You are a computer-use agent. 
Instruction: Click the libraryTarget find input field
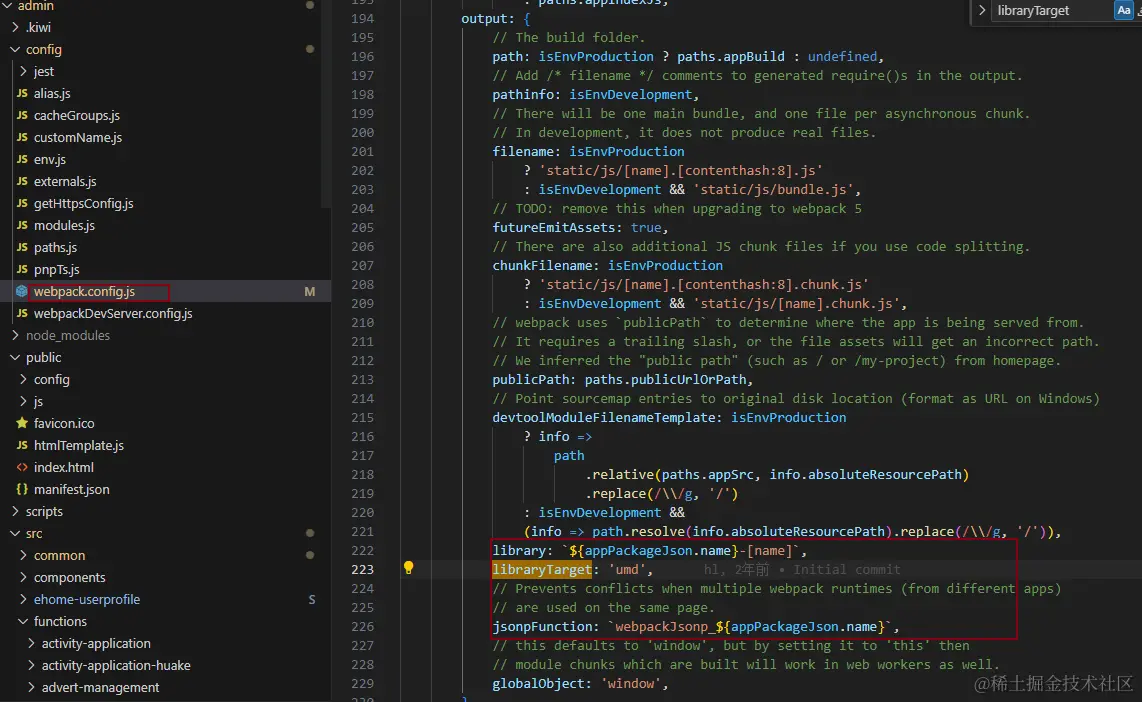[x=1051, y=10]
